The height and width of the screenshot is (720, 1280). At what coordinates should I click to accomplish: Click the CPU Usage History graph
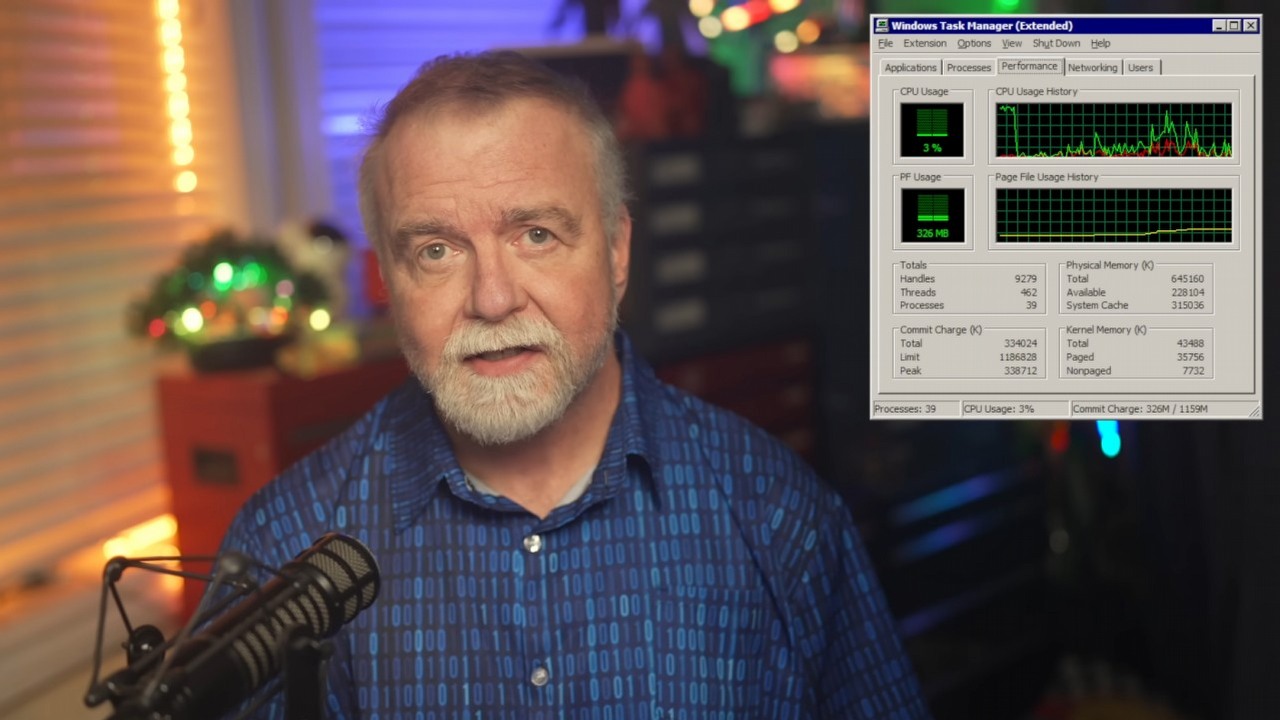(x=1112, y=130)
